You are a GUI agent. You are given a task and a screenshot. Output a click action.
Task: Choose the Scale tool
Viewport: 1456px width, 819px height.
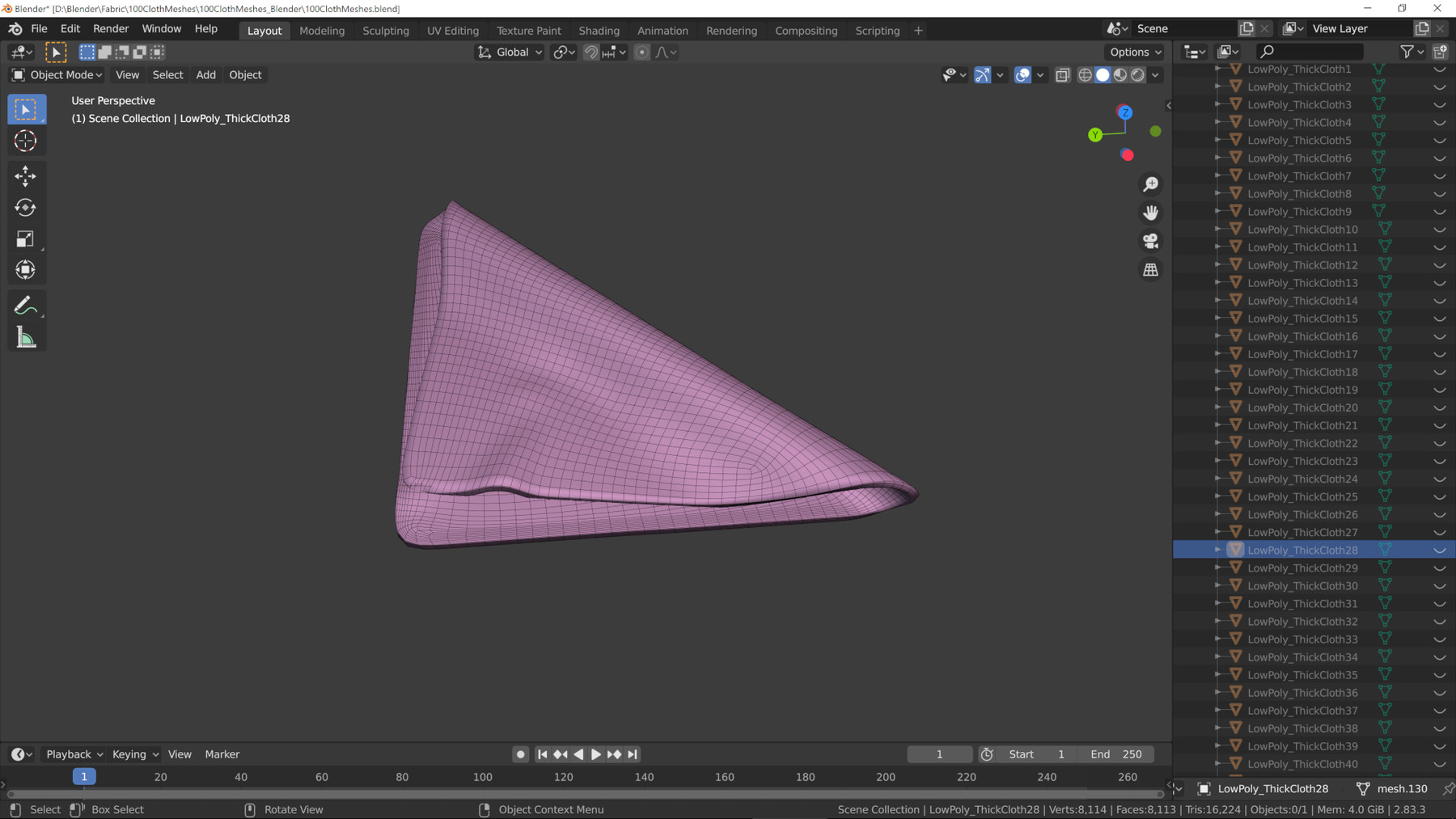pos(26,239)
